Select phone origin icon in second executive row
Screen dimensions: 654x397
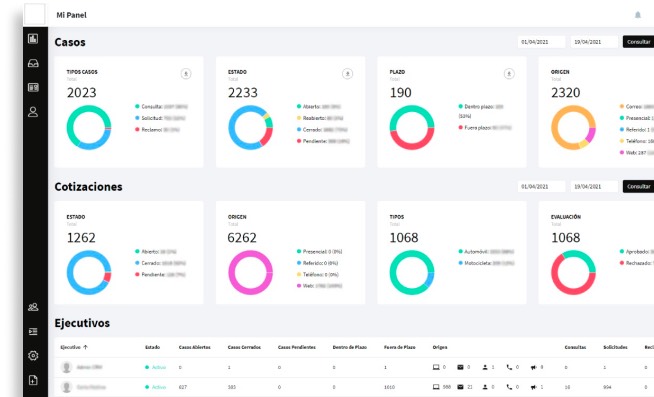pos(509,387)
